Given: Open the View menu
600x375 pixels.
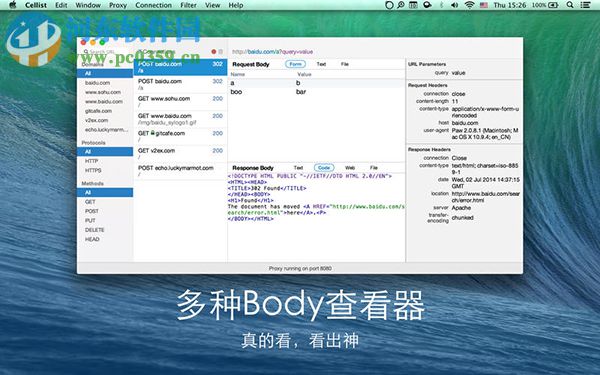Looking at the screenshot, I should pyautogui.click(x=212, y=5).
